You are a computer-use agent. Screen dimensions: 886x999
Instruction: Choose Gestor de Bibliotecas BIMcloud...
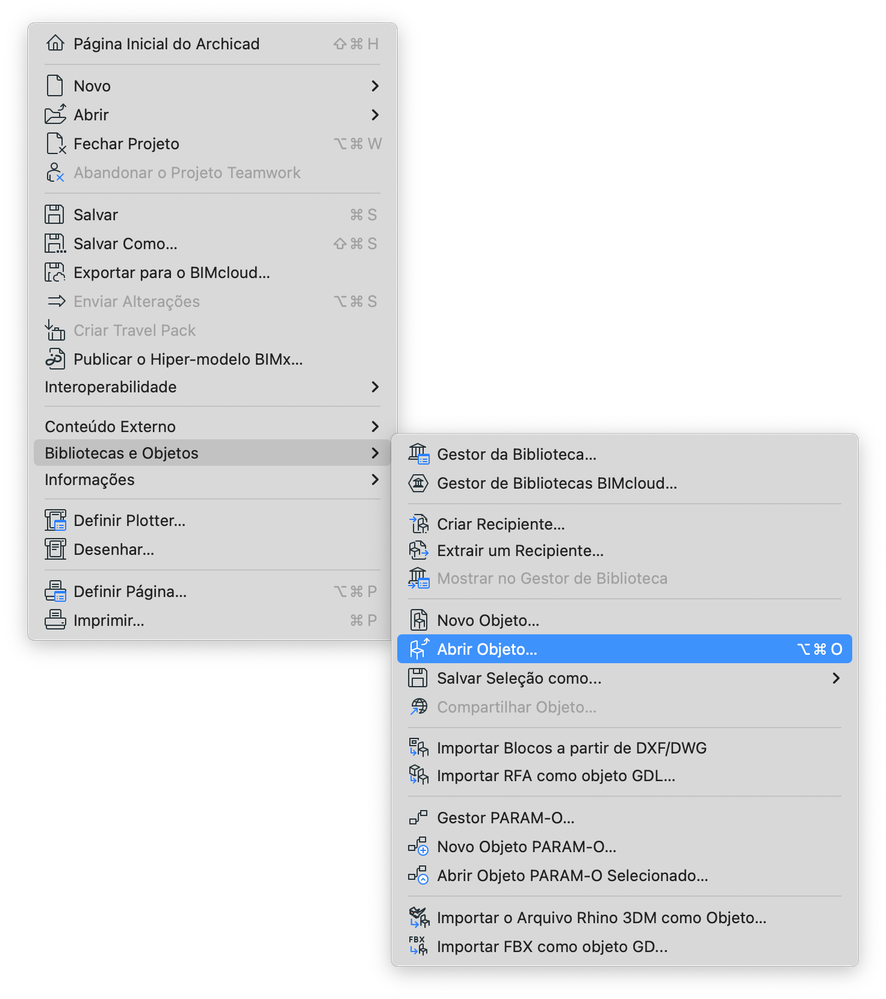(624, 483)
